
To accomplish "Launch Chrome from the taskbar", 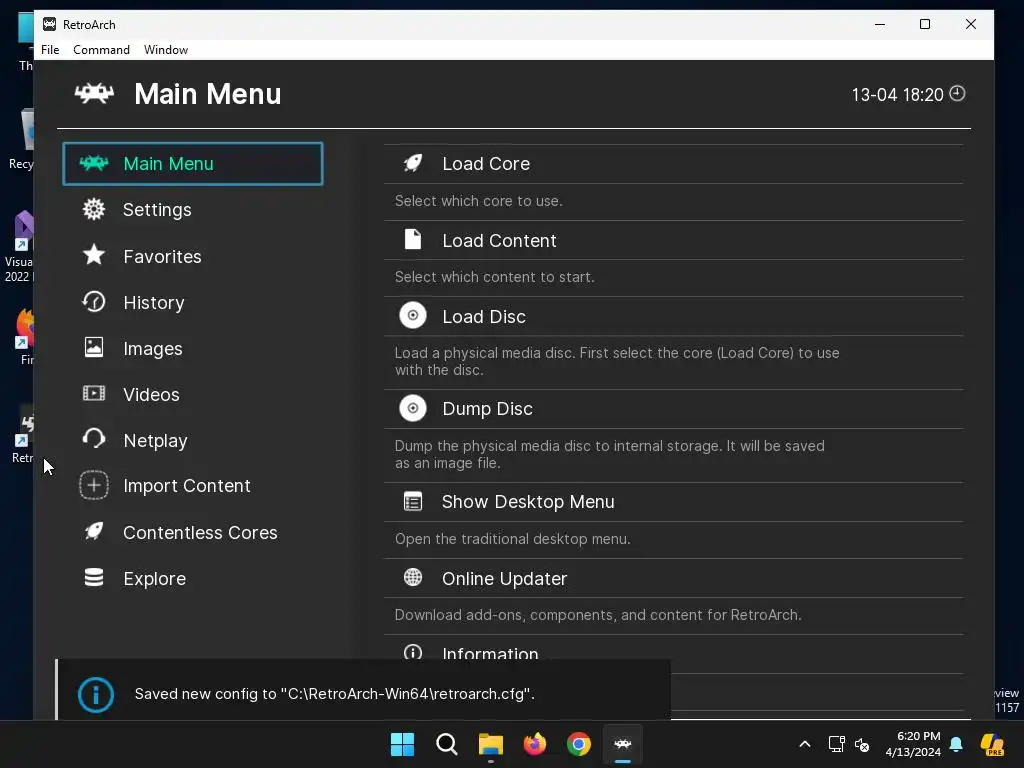I will coord(579,744).
